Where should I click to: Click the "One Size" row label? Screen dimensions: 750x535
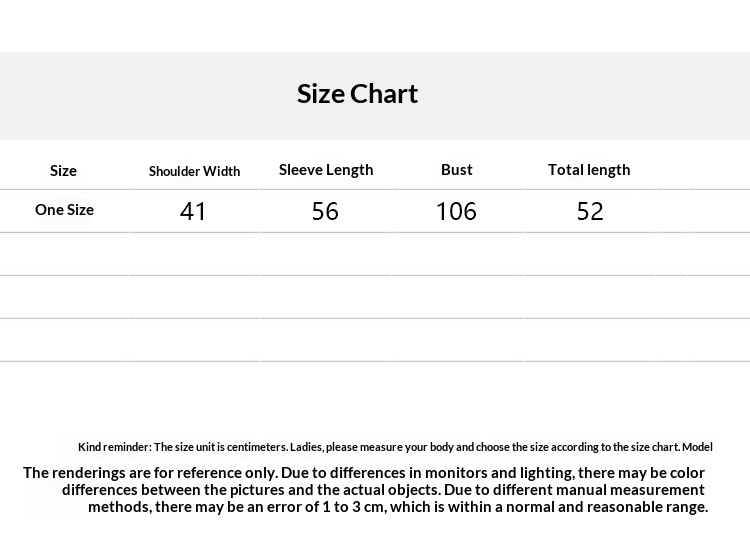pyautogui.click(x=64, y=210)
